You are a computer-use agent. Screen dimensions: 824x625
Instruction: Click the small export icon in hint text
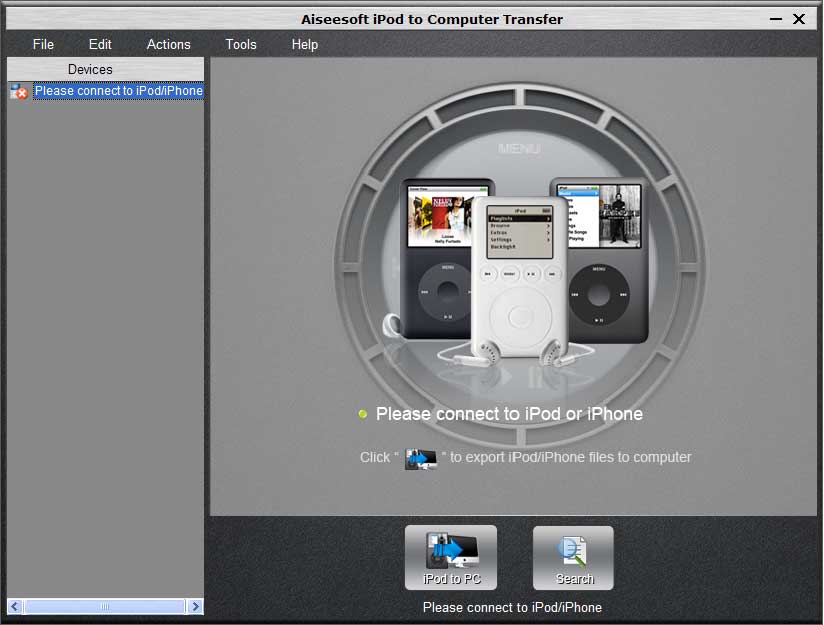(426, 458)
